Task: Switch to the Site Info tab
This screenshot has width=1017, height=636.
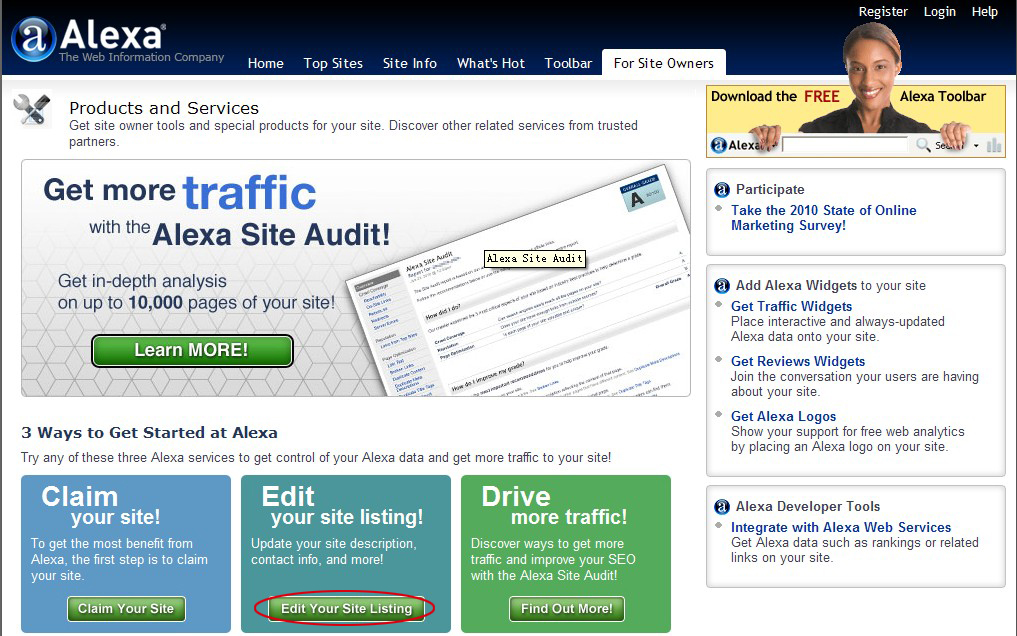Action: [409, 63]
